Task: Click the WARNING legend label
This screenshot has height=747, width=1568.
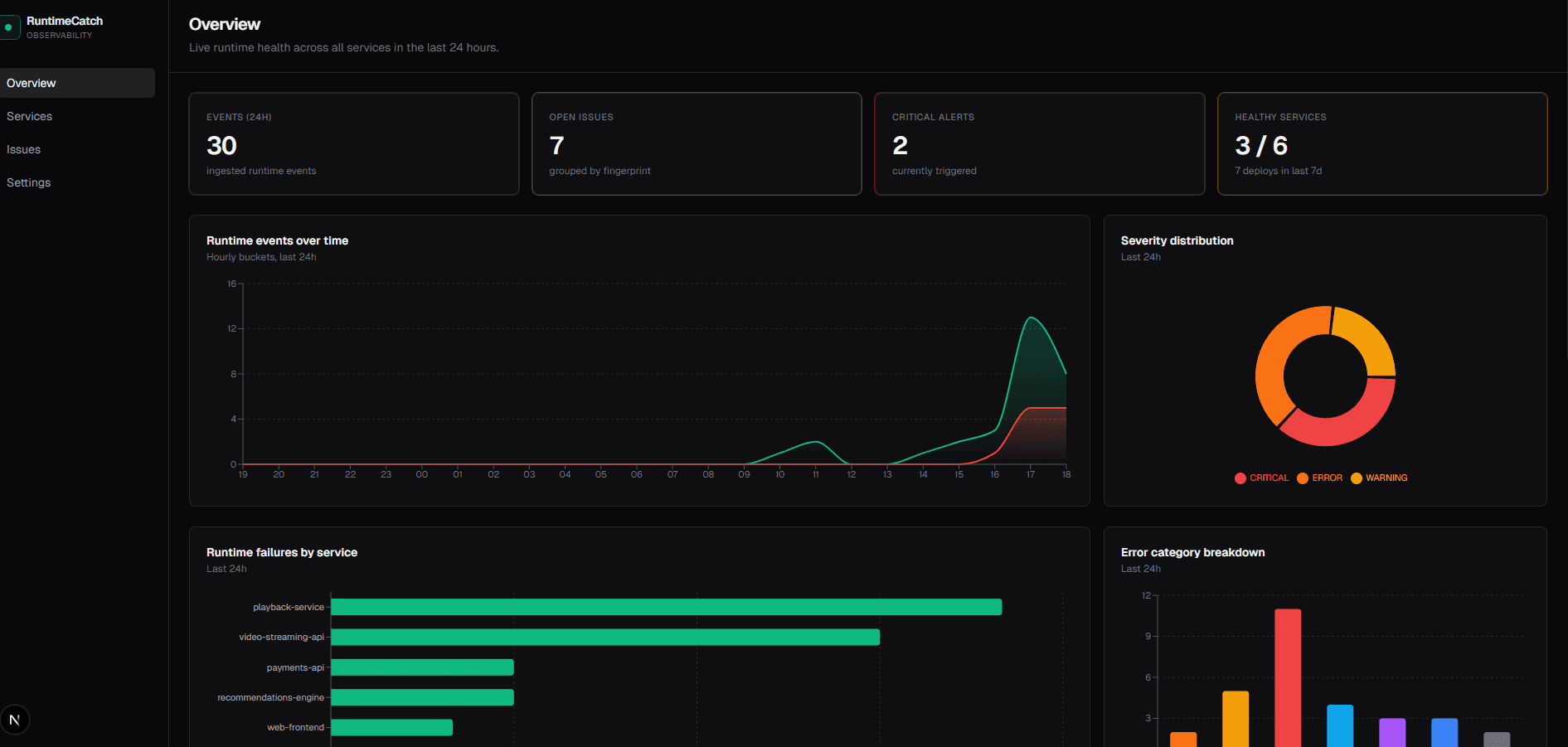Action: point(1386,478)
